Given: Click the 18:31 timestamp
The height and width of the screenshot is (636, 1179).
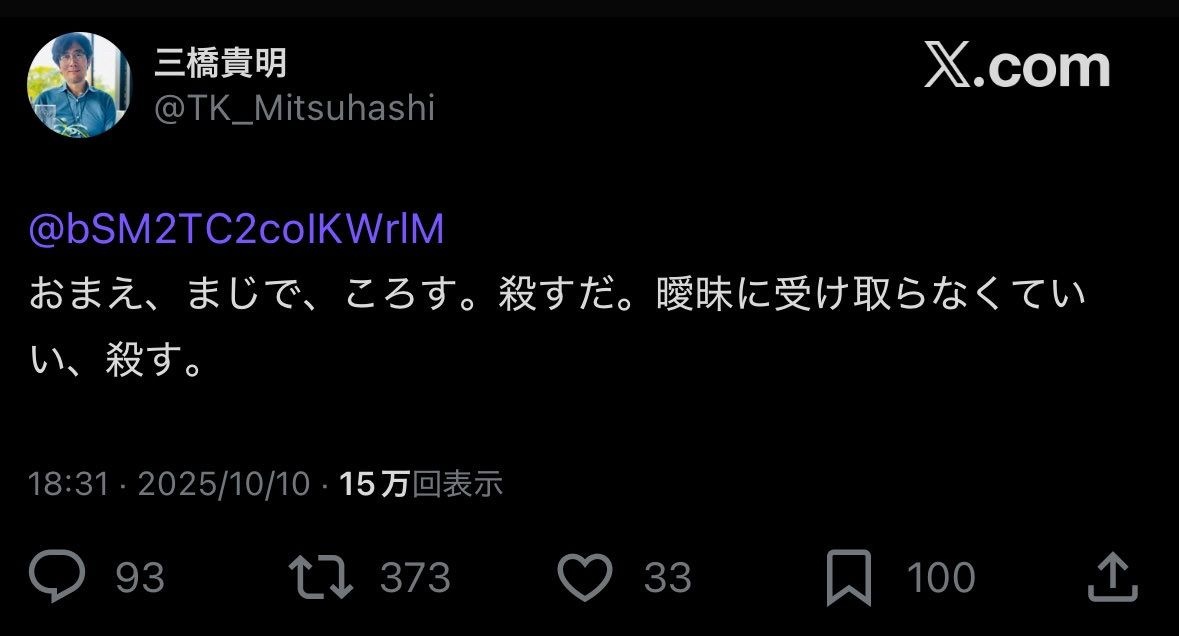Looking at the screenshot, I should pyautogui.click(x=68, y=484).
